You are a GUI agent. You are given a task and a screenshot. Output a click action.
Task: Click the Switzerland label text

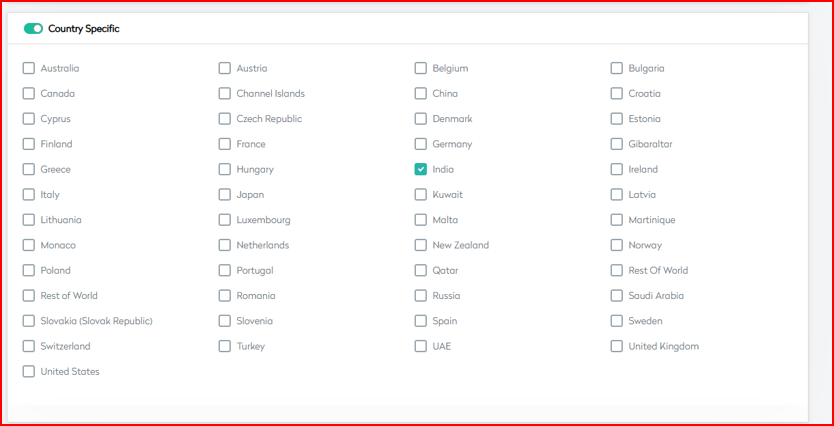click(65, 347)
